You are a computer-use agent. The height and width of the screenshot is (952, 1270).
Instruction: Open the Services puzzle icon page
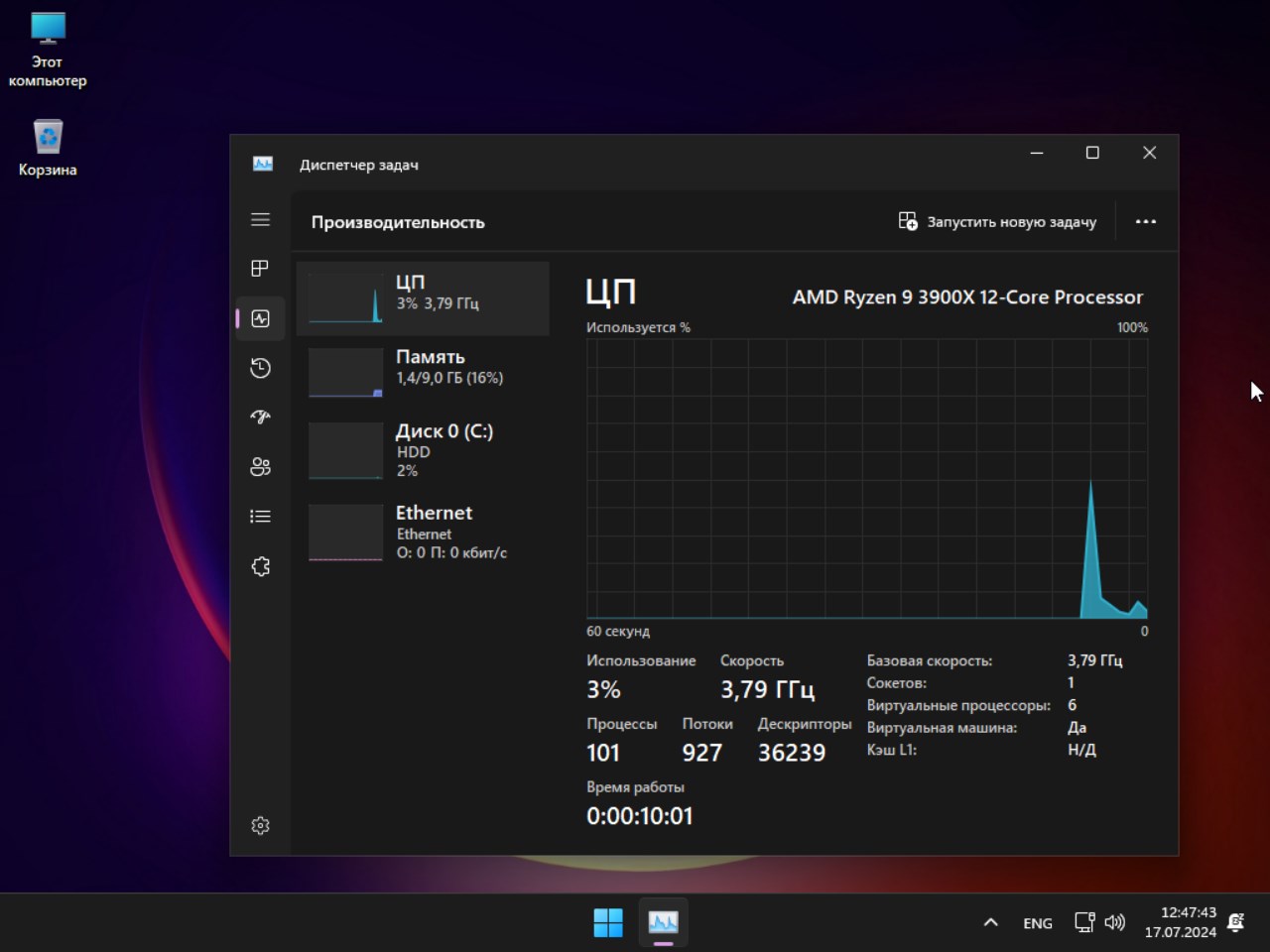click(x=260, y=566)
